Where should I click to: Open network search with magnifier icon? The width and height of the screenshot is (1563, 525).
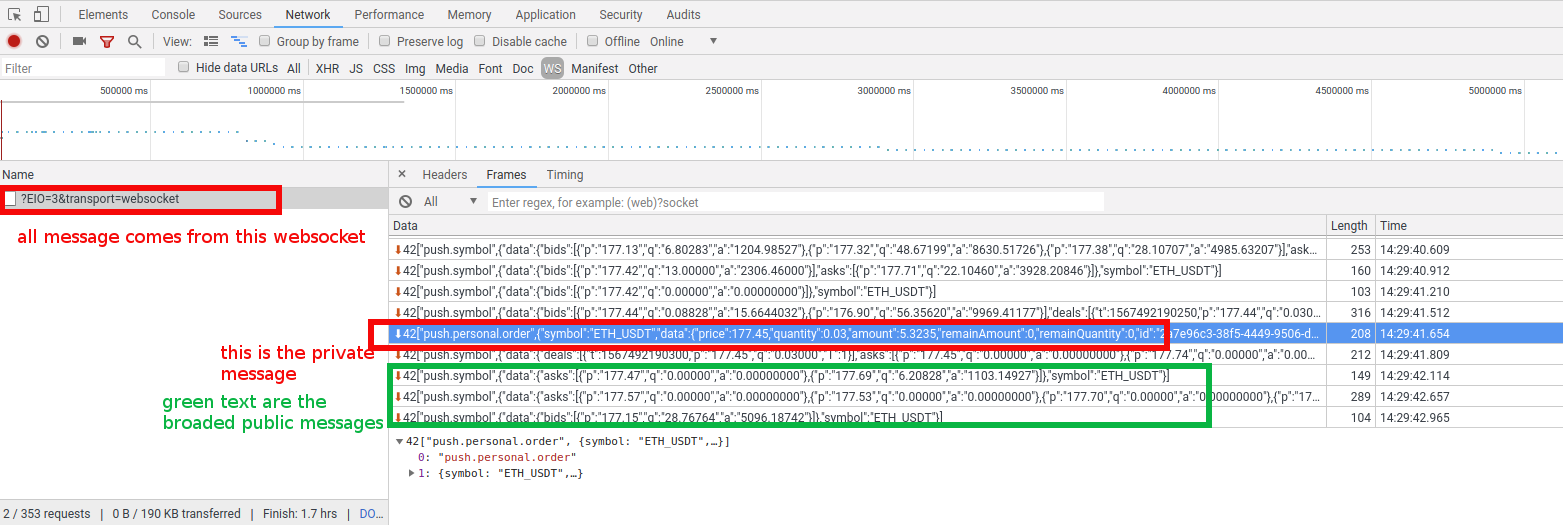point(134,41)
